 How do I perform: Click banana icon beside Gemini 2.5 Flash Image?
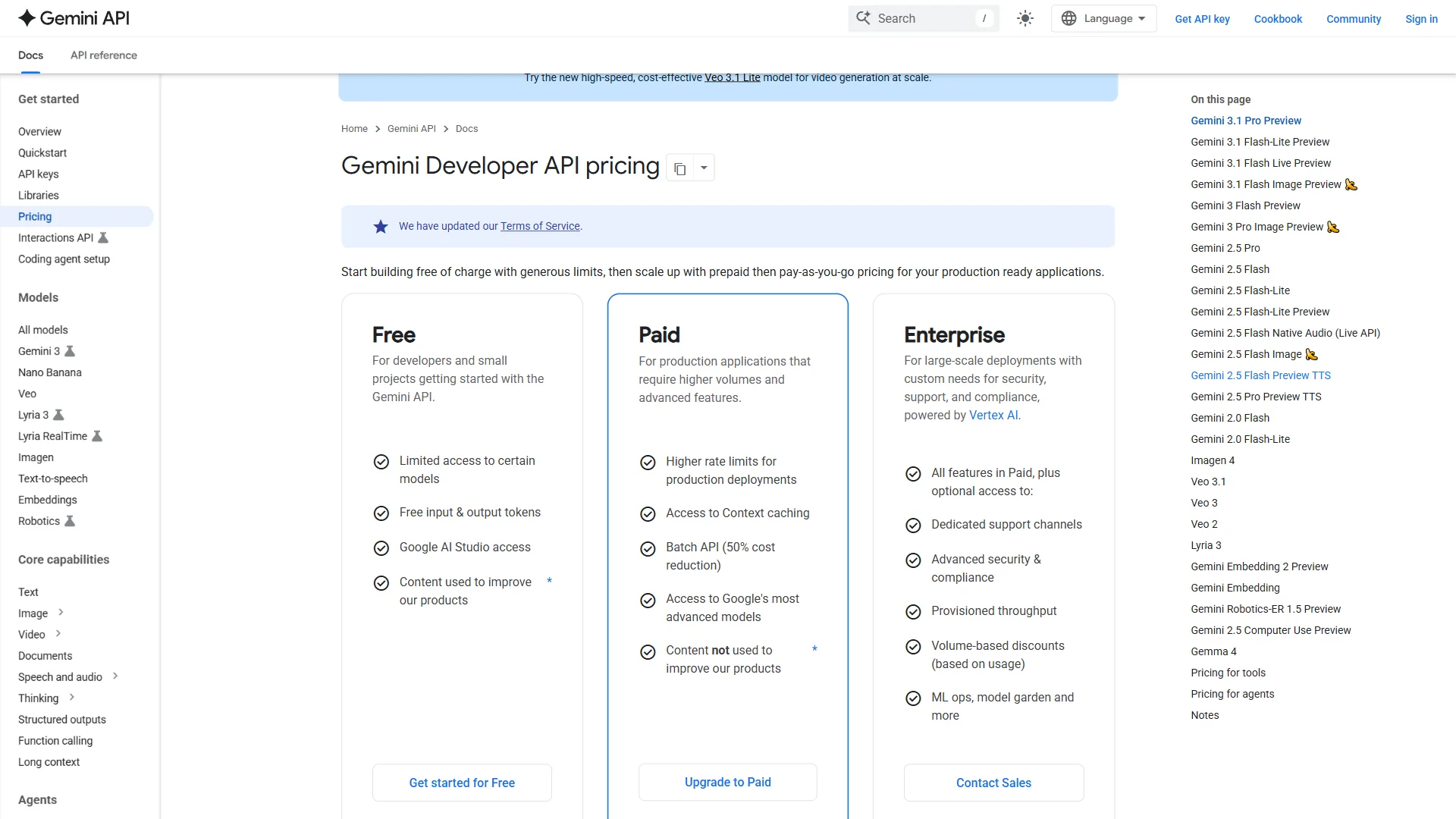click(x=1312, y=354)
